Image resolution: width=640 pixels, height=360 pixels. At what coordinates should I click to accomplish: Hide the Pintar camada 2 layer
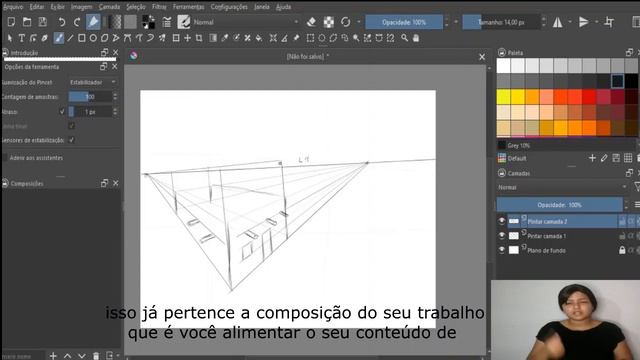(x=502, y=221)
